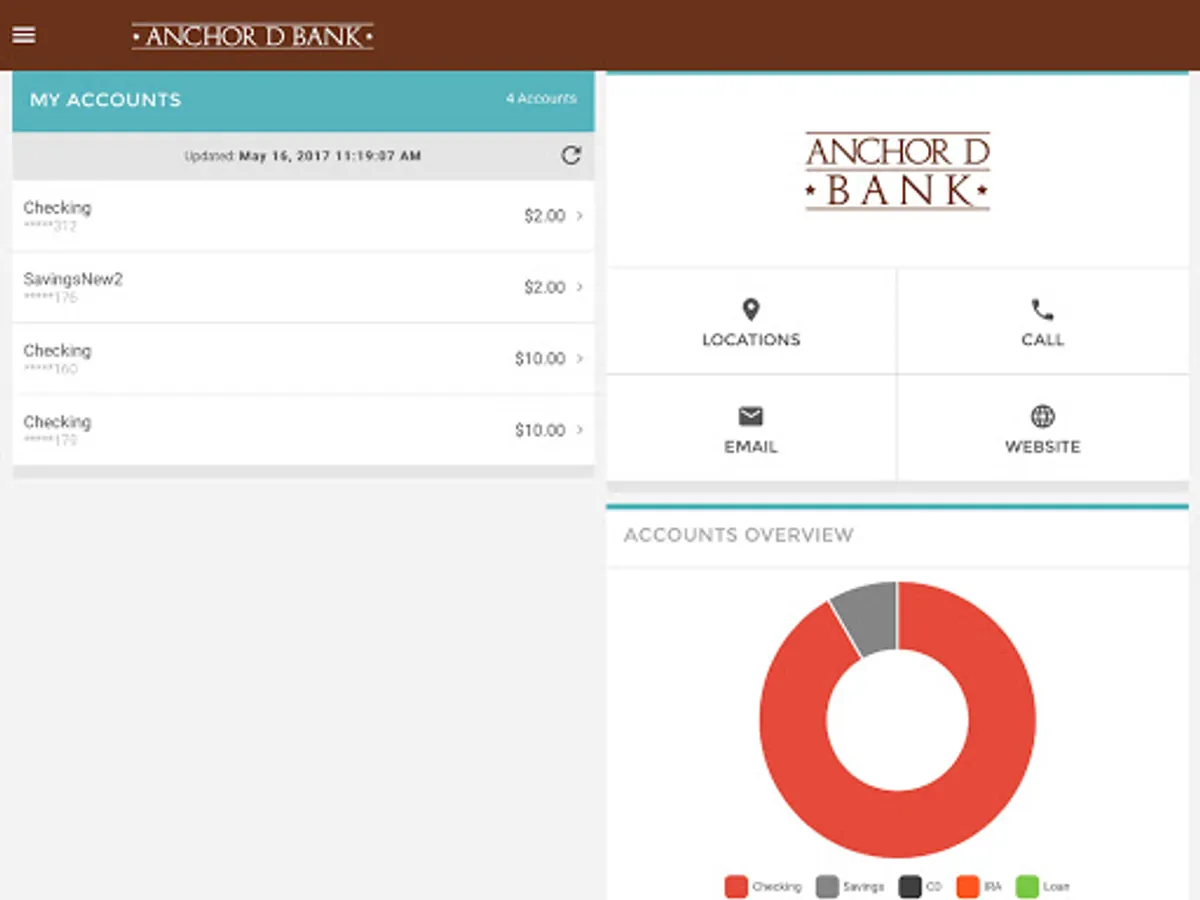
Task: Open the SavingsNew2 account via its chevron
Action: 580,287
